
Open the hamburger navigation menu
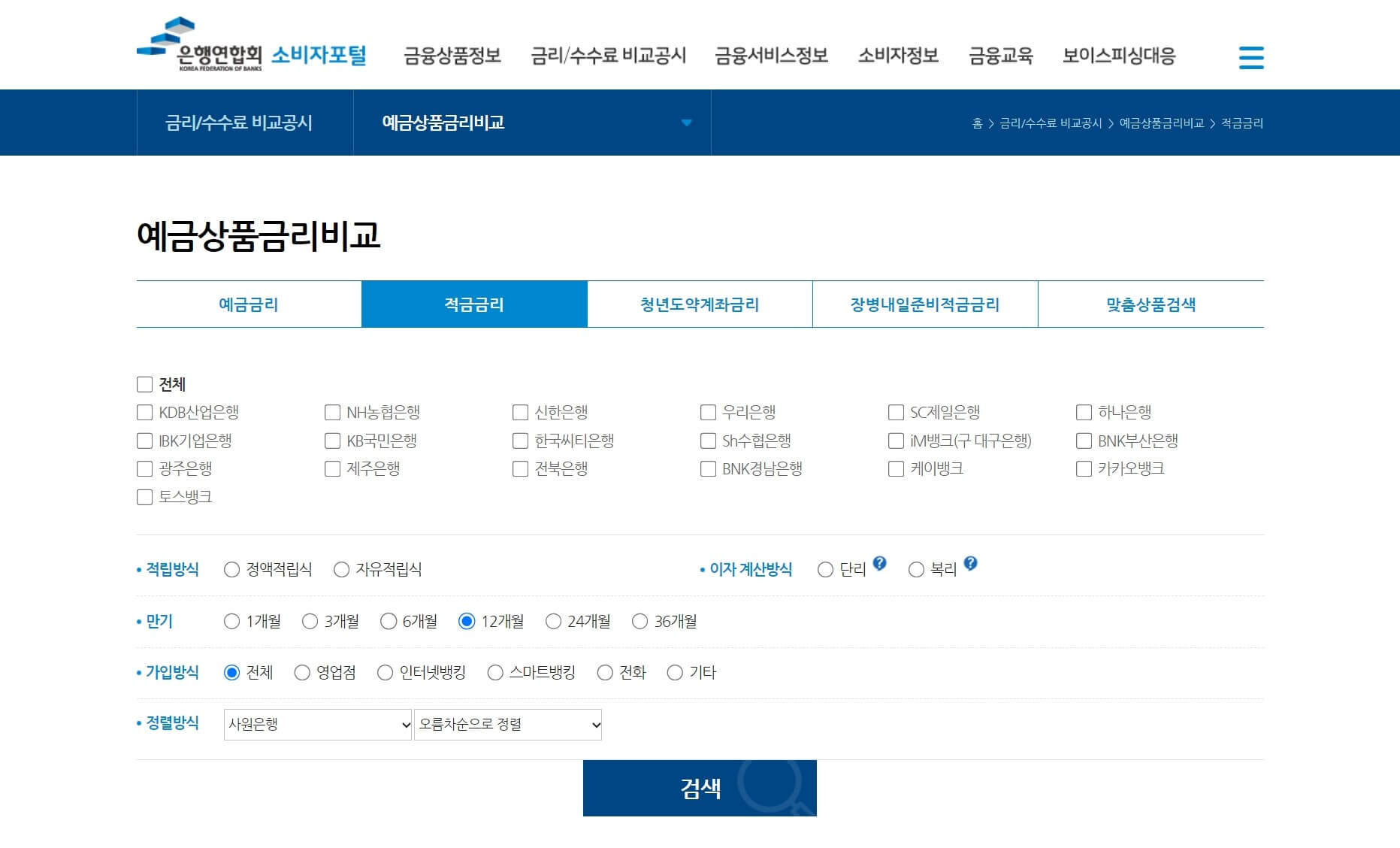click(x=1251, y=58)
